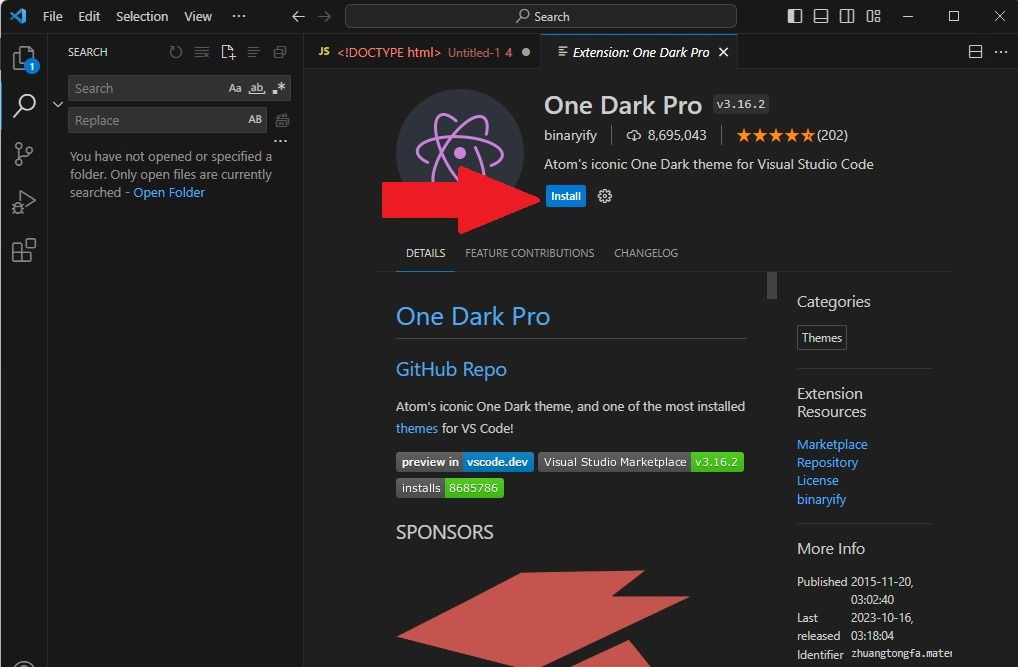Click inside the Replace input field
1018x667 pixels.
coord(150,120)
